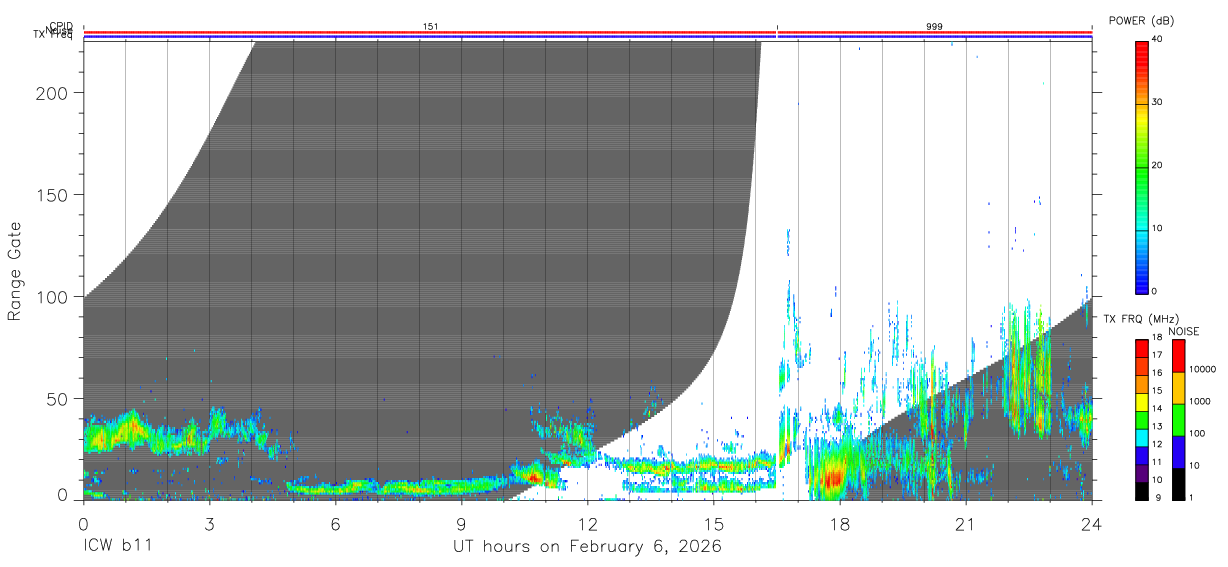Pick the yellow-orange swatch in the NOISE legend

pos(1178,387)
